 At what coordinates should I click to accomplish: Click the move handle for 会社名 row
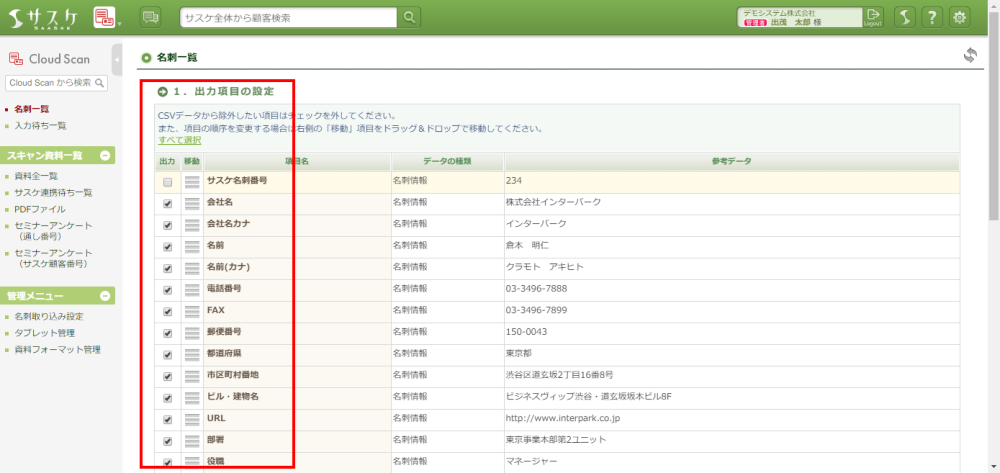[192, 203]
